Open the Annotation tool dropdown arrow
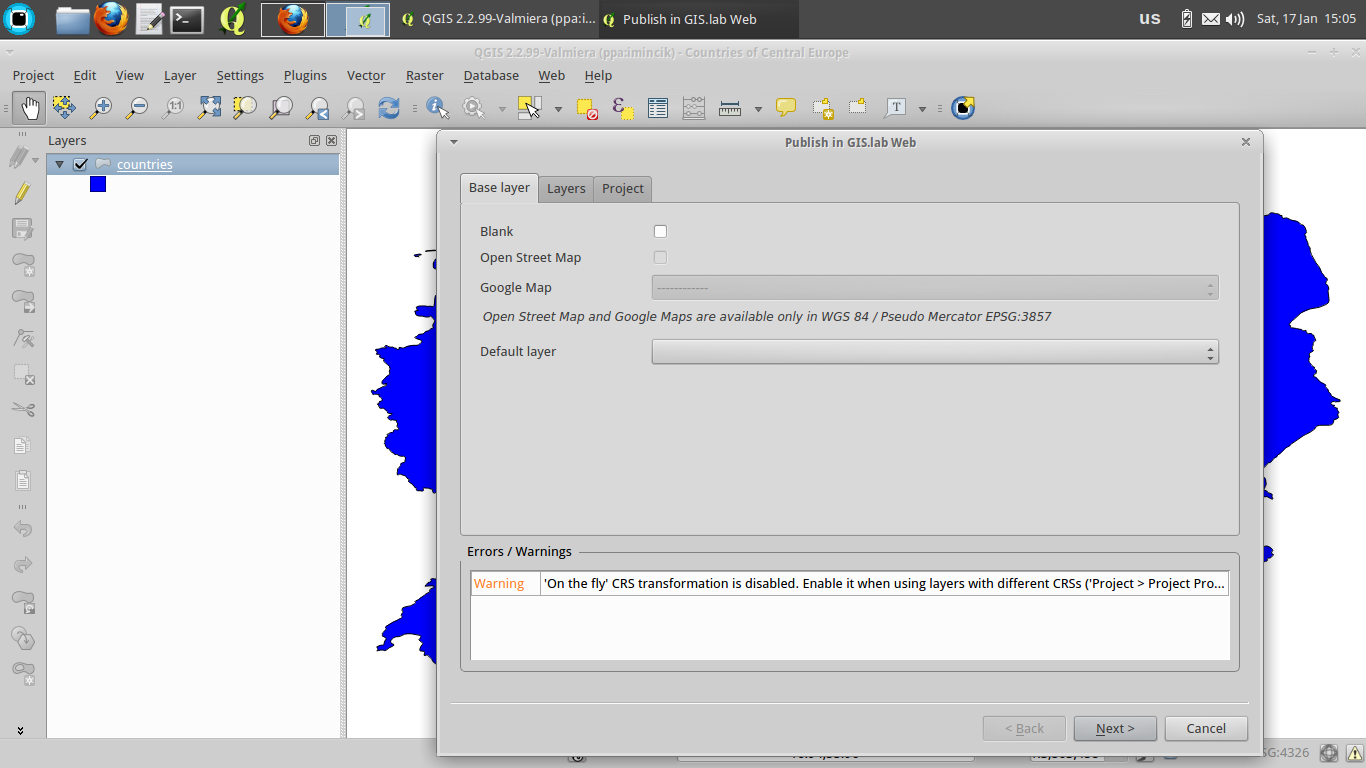This screenshot has height=768, width=1366. tap(922, 108)
